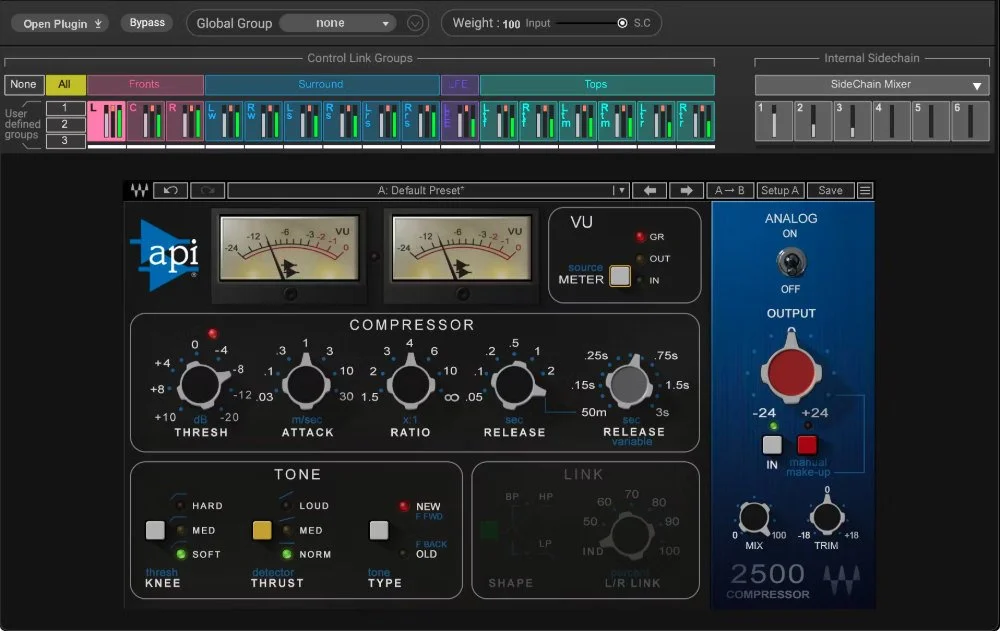The width and height of the screenshot is (1000, 631).
Task: Click the TRIM knob
Action: click(x=827, y=517)
